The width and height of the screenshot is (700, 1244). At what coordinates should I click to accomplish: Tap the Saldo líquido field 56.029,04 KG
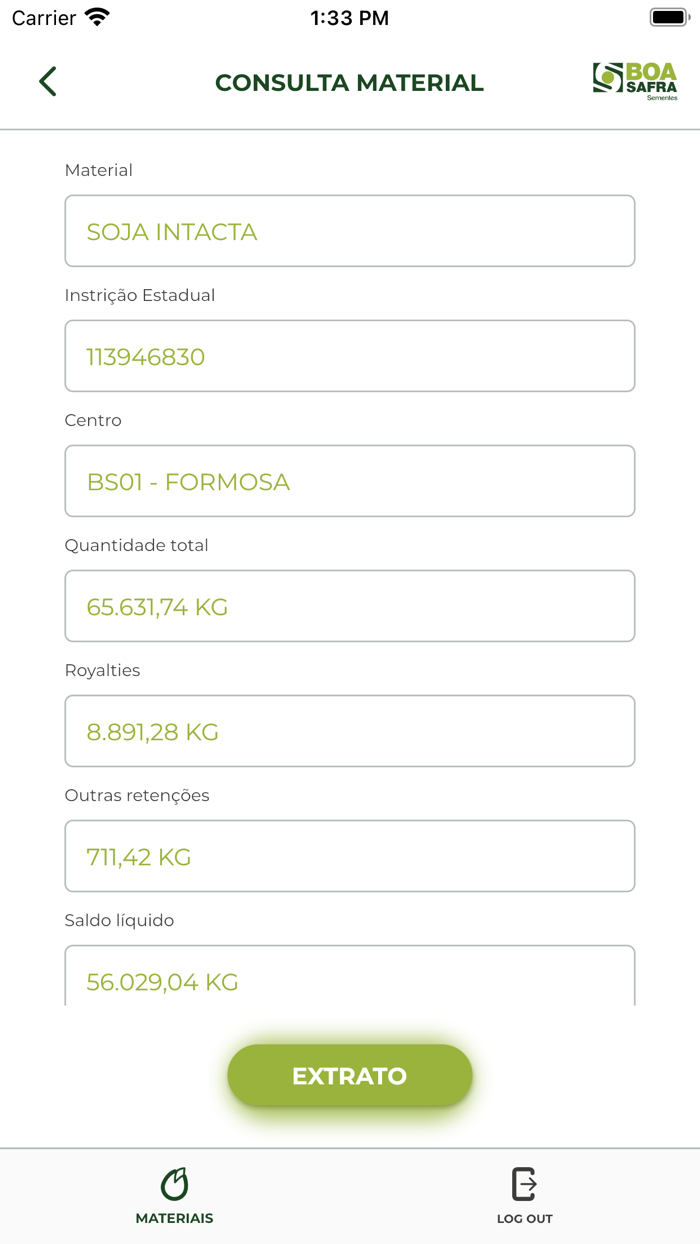(349, 978)
